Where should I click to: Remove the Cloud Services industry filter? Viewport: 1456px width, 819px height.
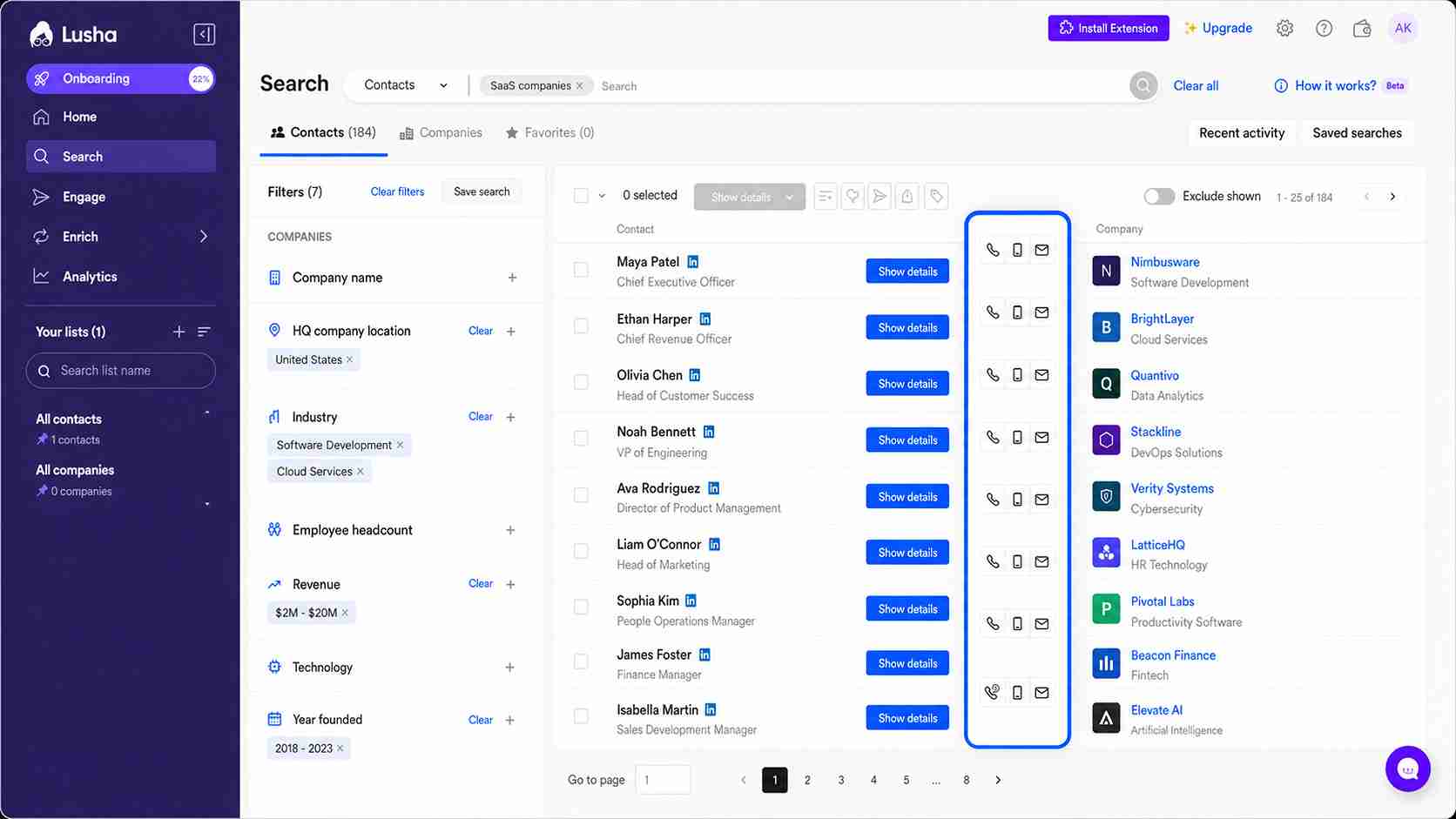(361, 472)
